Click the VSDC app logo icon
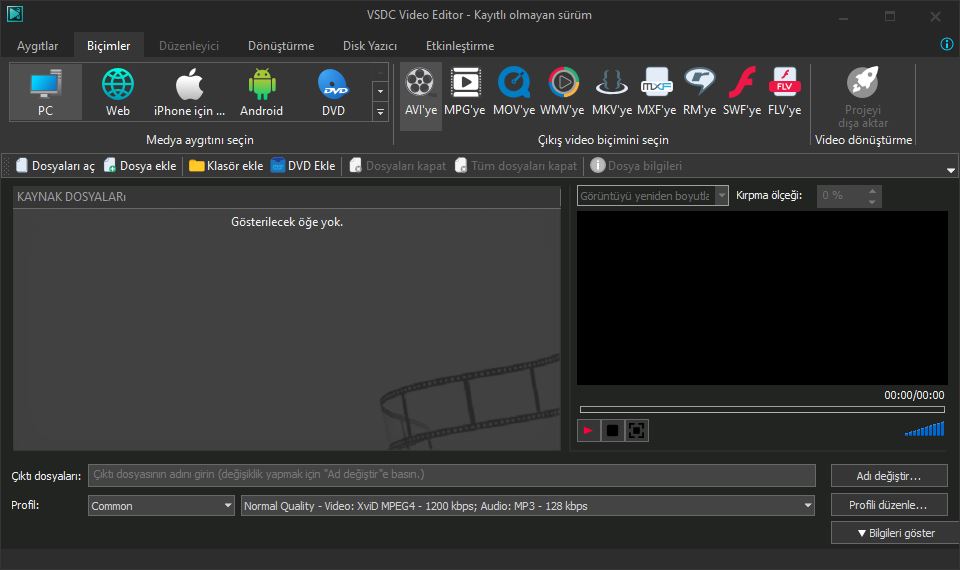This screenshot has width=960, height=570. pos(15,14)
